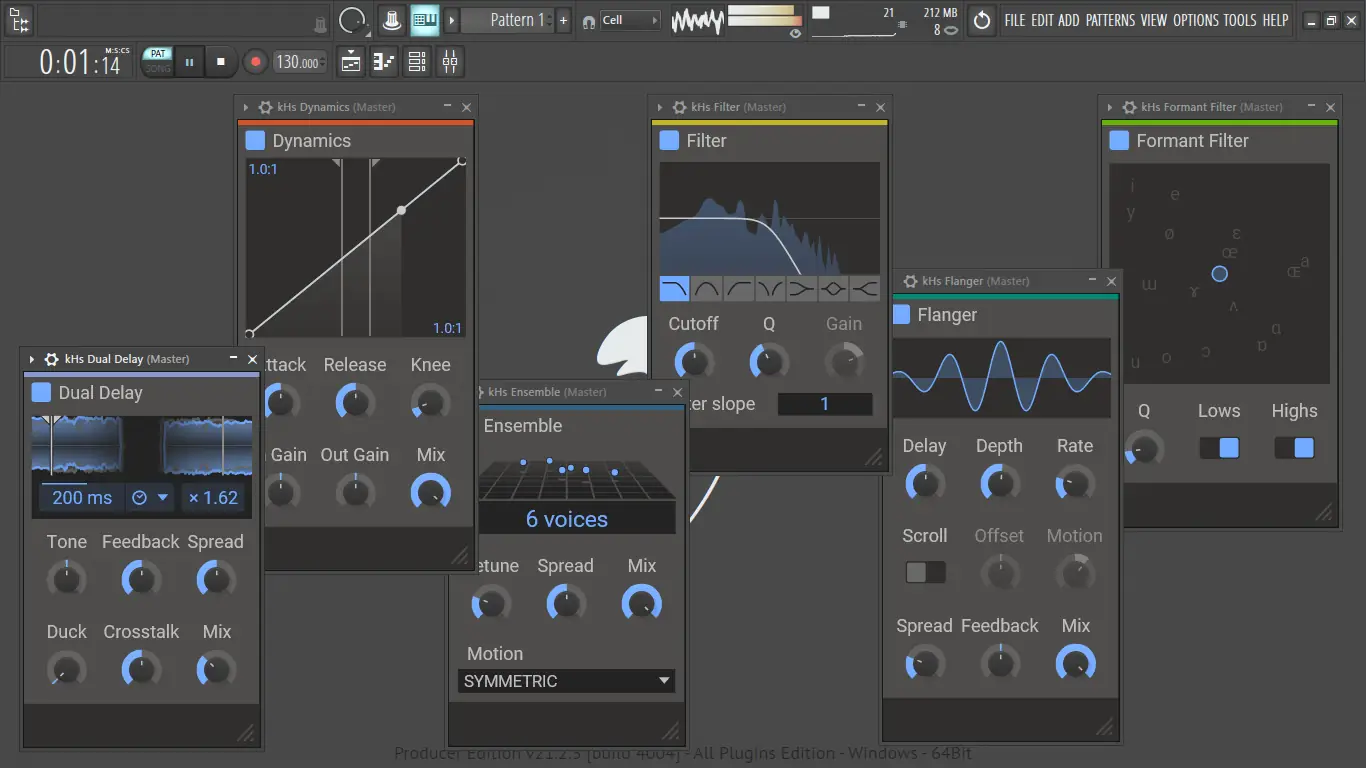The width and height of the screenshot is (1366, 768).
Task: Click the undo history circular arrow icon
Action: 982,20
